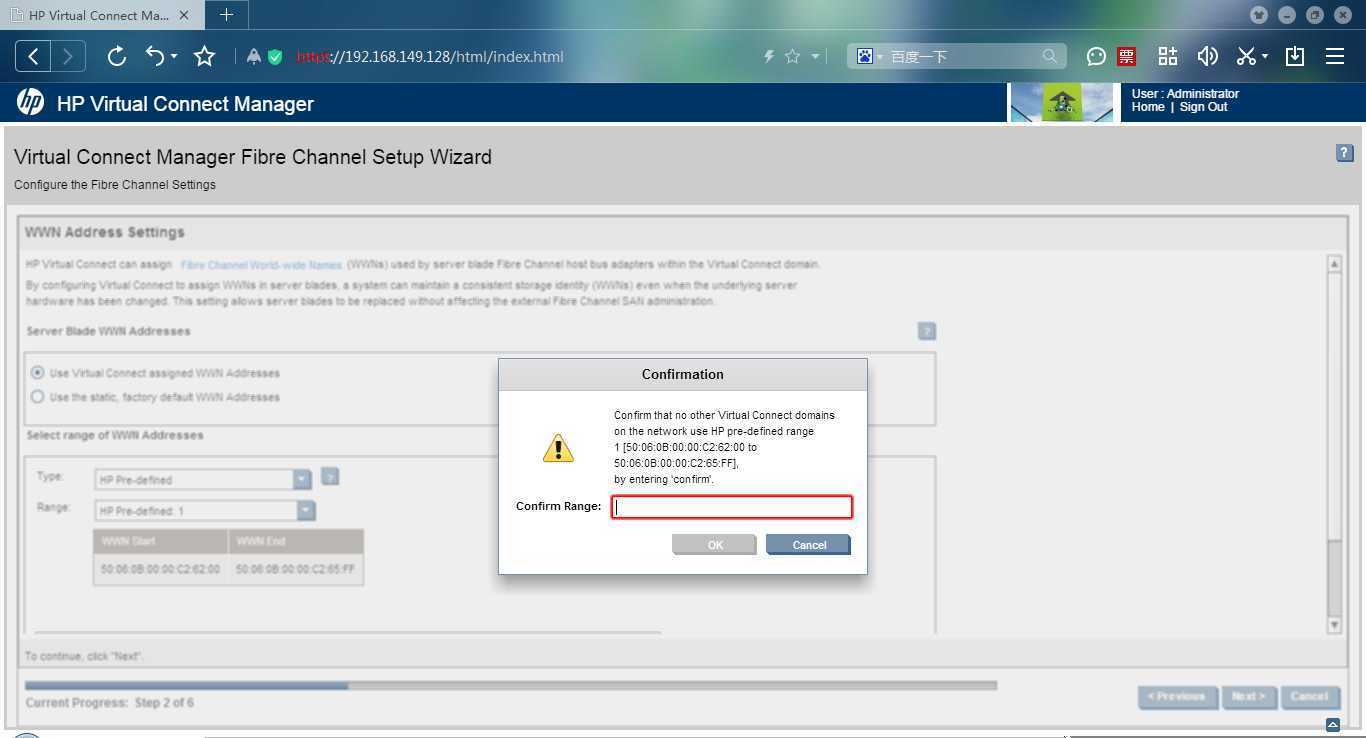Screen dimensions: 1366x738
Task: Open dropdown arrow beside scissors icon
Action: [1265, 57]
